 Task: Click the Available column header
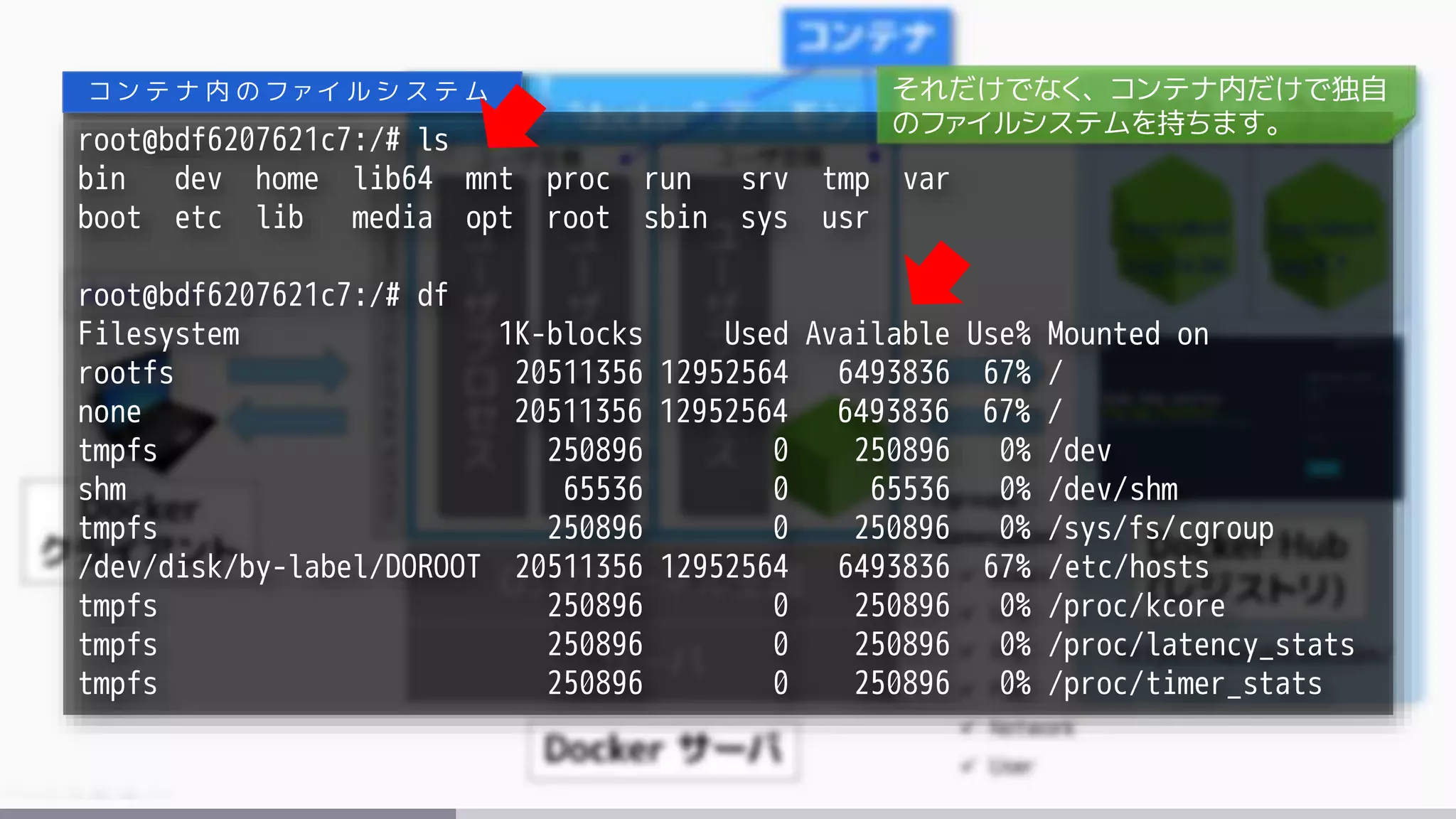click(x=877, y=334)
